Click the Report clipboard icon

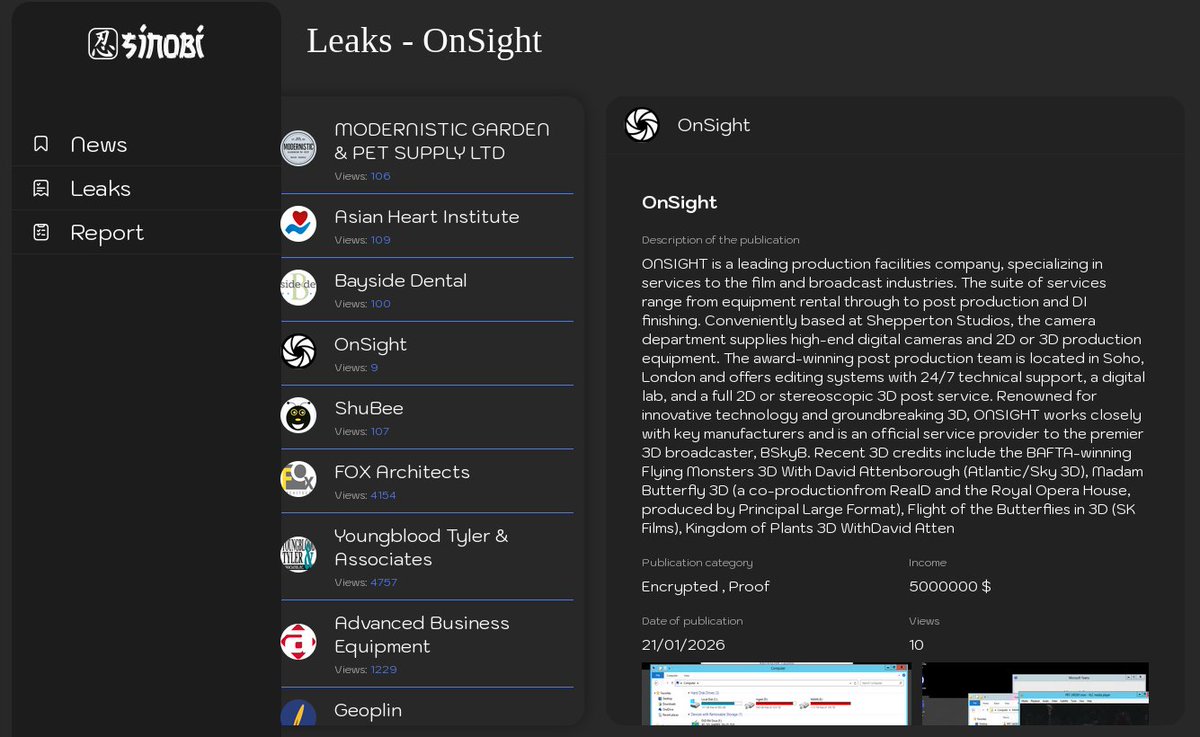pyautogui.click(x=41, y=232)
